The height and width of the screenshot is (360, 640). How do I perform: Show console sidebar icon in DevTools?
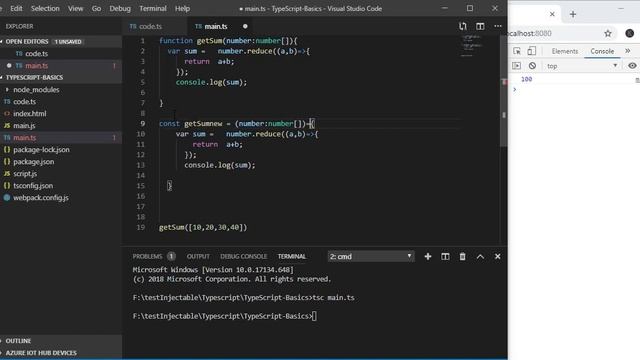(x=516, y=66)
